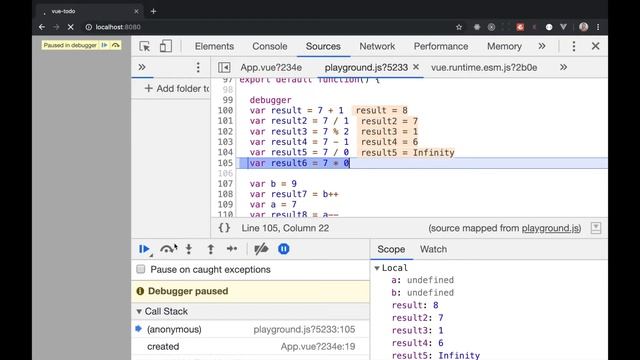The width and height of the screenshot is (640, 360).
Task: Open the App.vue?234e file tab
Action: click(x=271, y=67)
